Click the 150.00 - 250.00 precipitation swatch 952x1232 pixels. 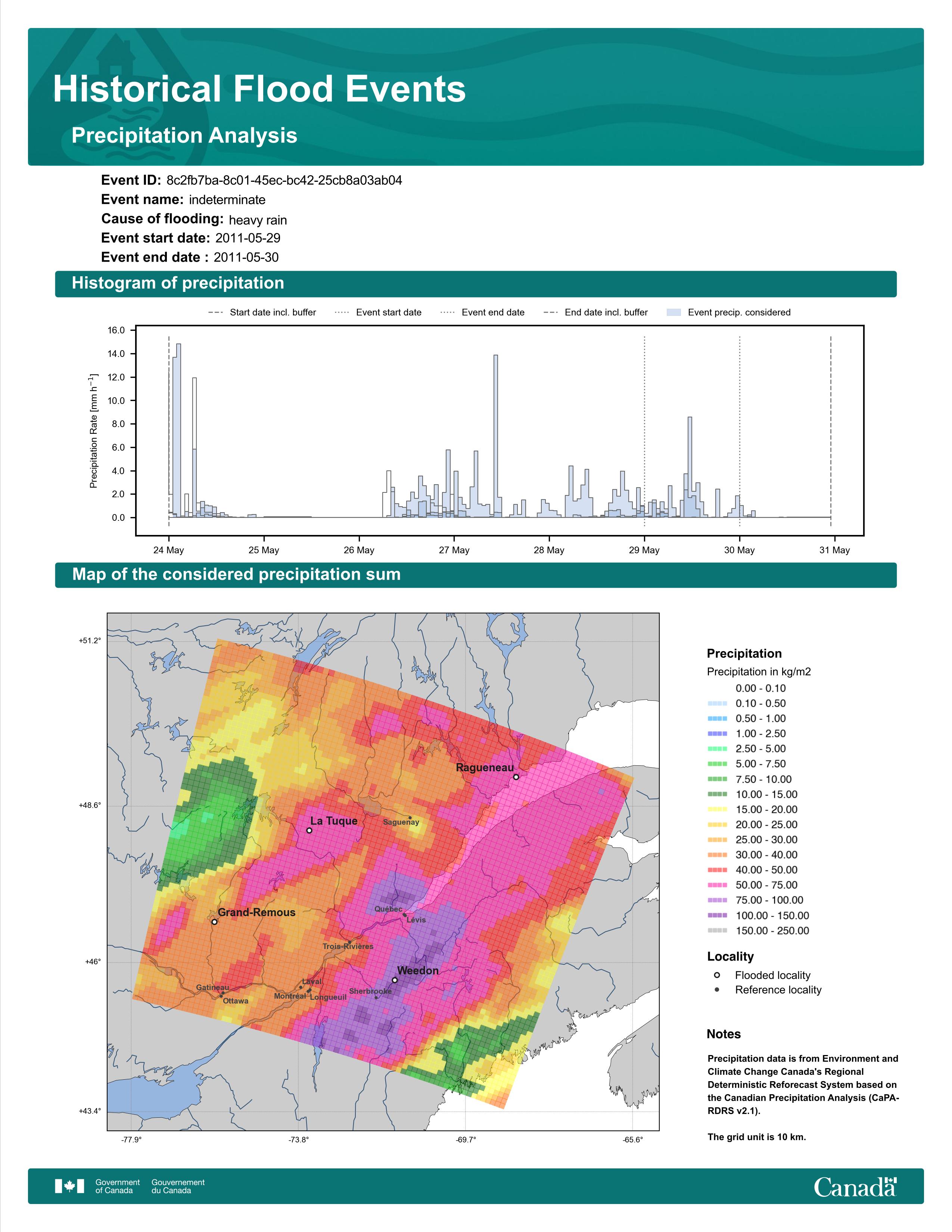coord(717,931)
